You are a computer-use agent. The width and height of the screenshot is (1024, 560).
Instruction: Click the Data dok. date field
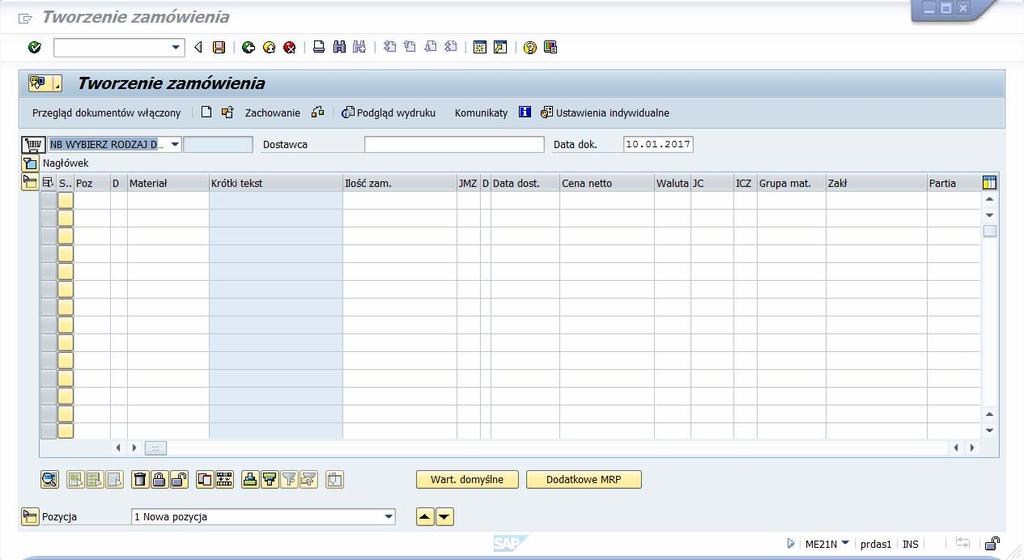tap(658, 144)
